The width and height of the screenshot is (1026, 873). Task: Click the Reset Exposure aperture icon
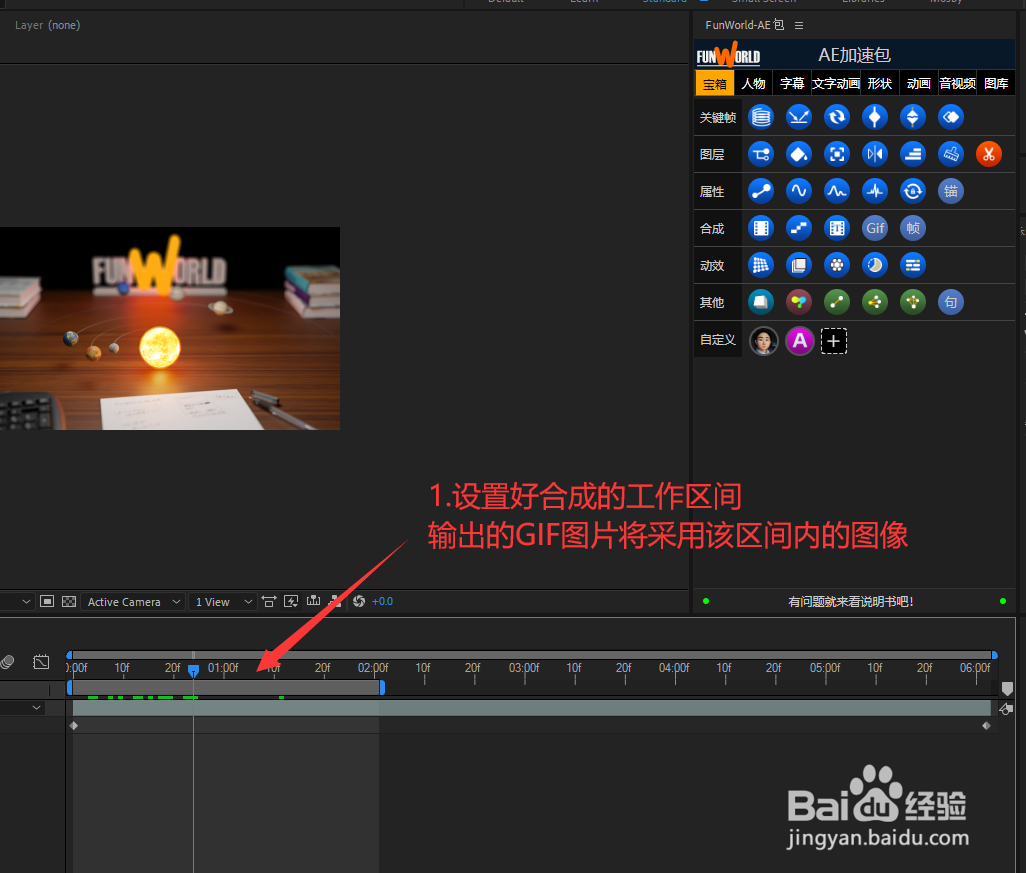pyautogui.click(x=359, y=601)
